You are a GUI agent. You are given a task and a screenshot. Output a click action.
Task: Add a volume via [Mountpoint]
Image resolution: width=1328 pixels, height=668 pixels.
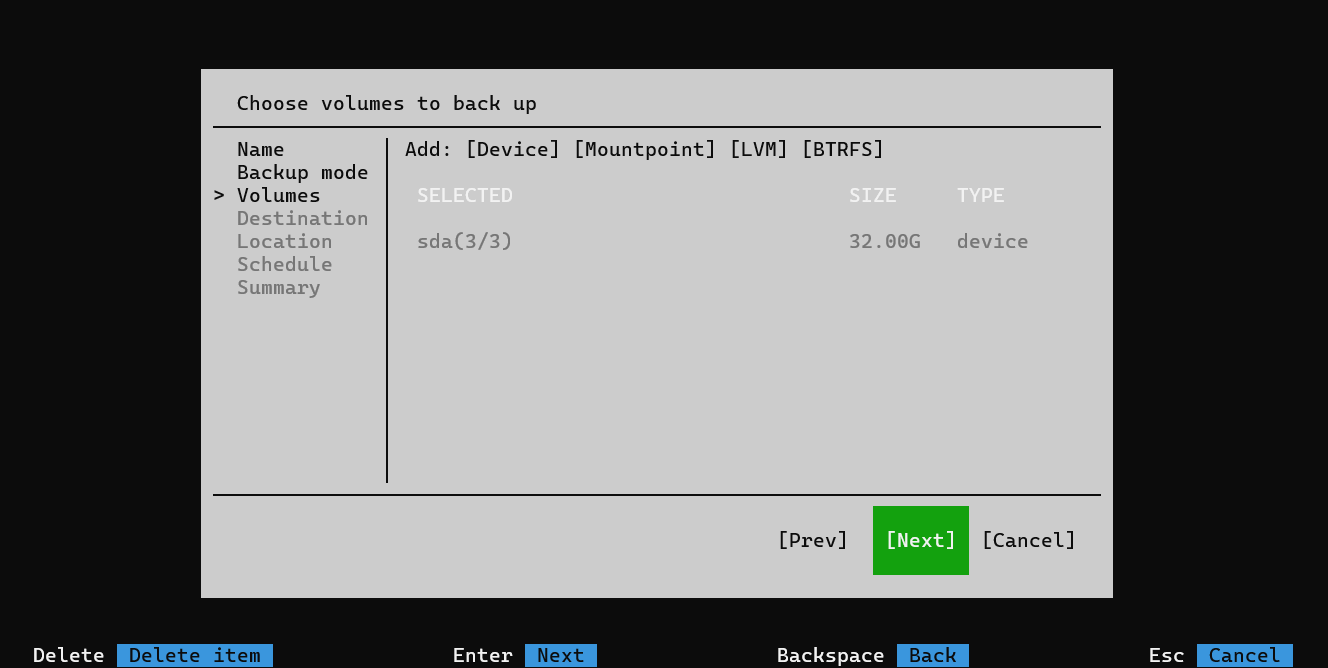tap(644, 150)
